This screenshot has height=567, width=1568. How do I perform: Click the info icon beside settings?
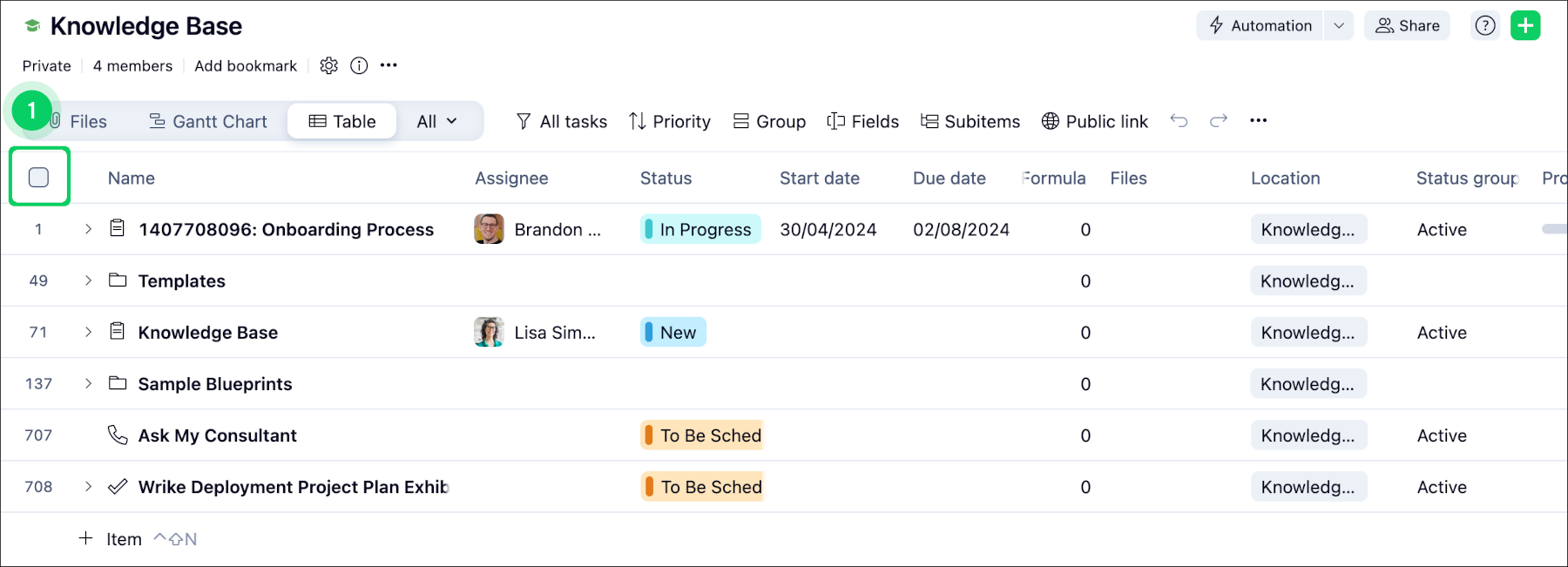[359, 66]
